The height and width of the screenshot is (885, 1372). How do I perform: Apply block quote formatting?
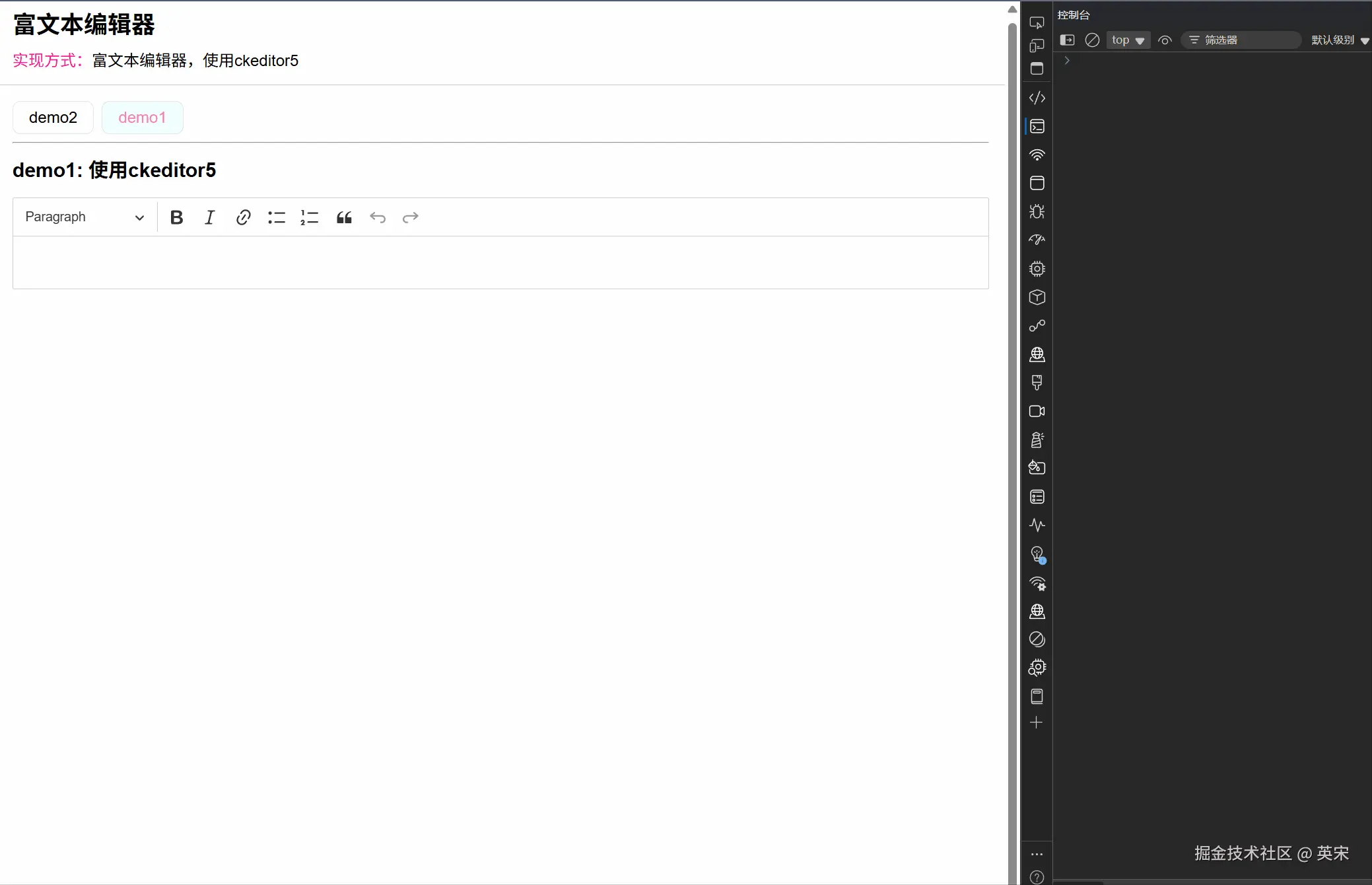click(344, 217)
